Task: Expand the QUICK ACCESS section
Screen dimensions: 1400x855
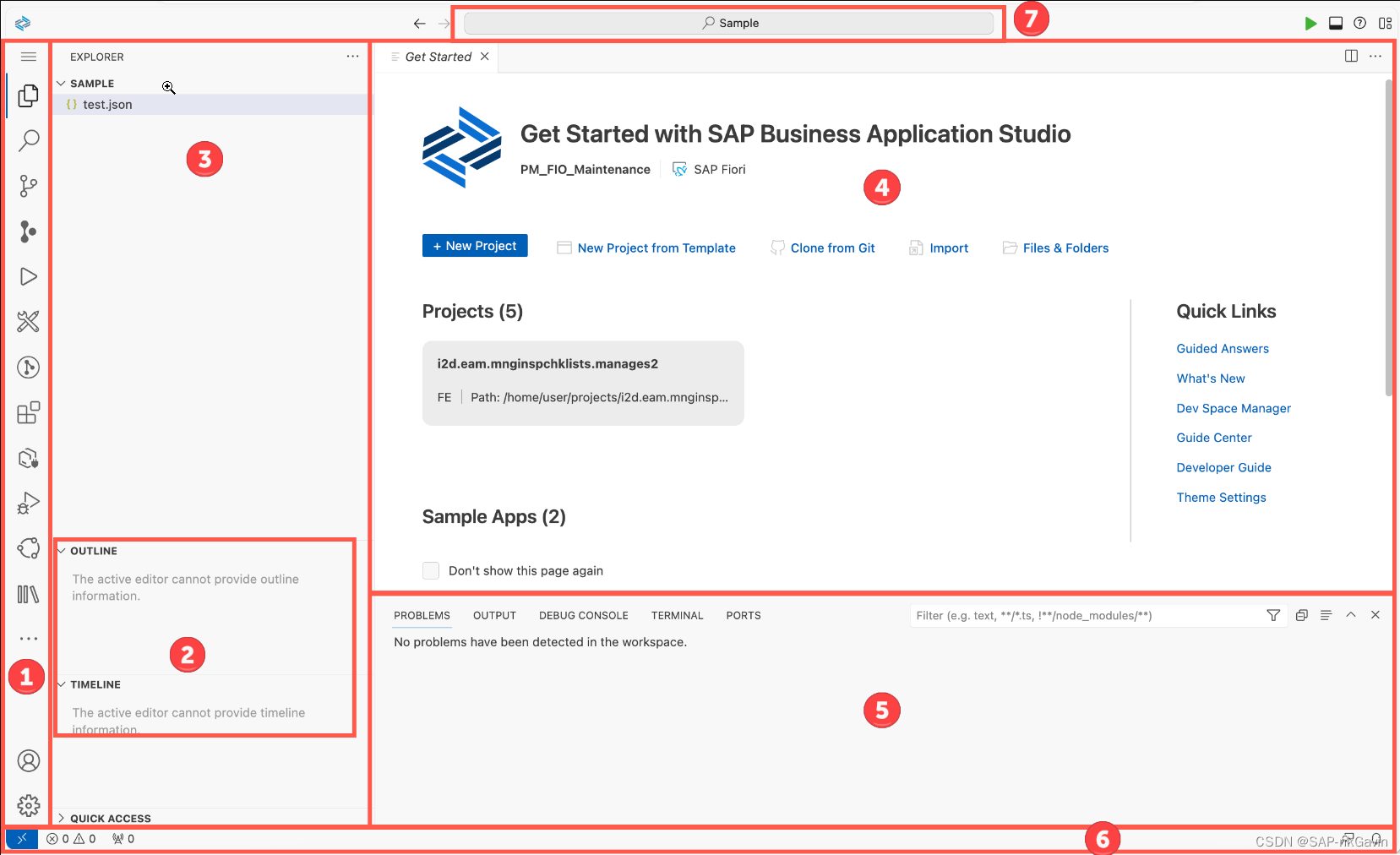Action: [x=61, y=818]
